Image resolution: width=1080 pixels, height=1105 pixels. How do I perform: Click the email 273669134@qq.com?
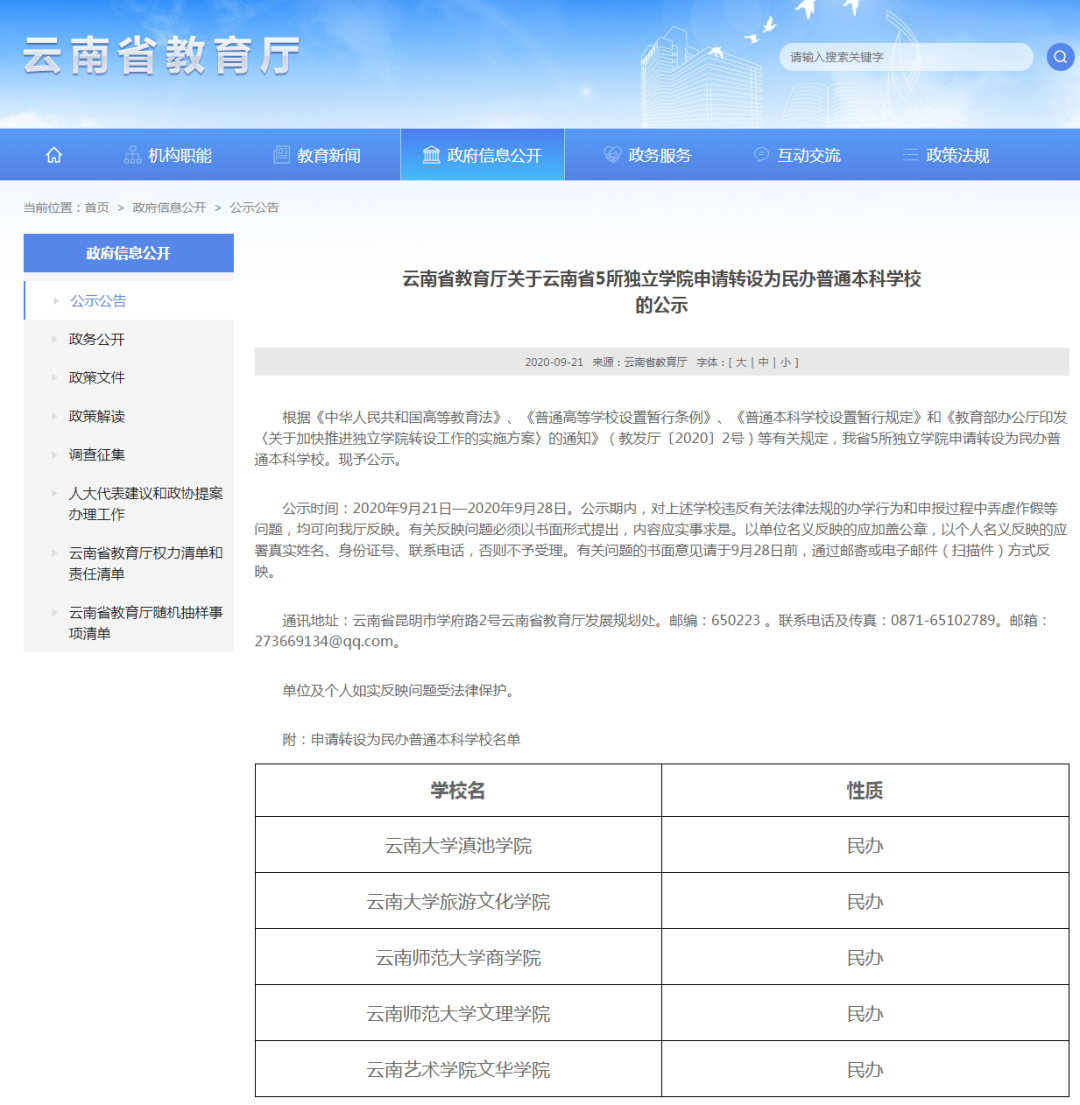(323, 641)
